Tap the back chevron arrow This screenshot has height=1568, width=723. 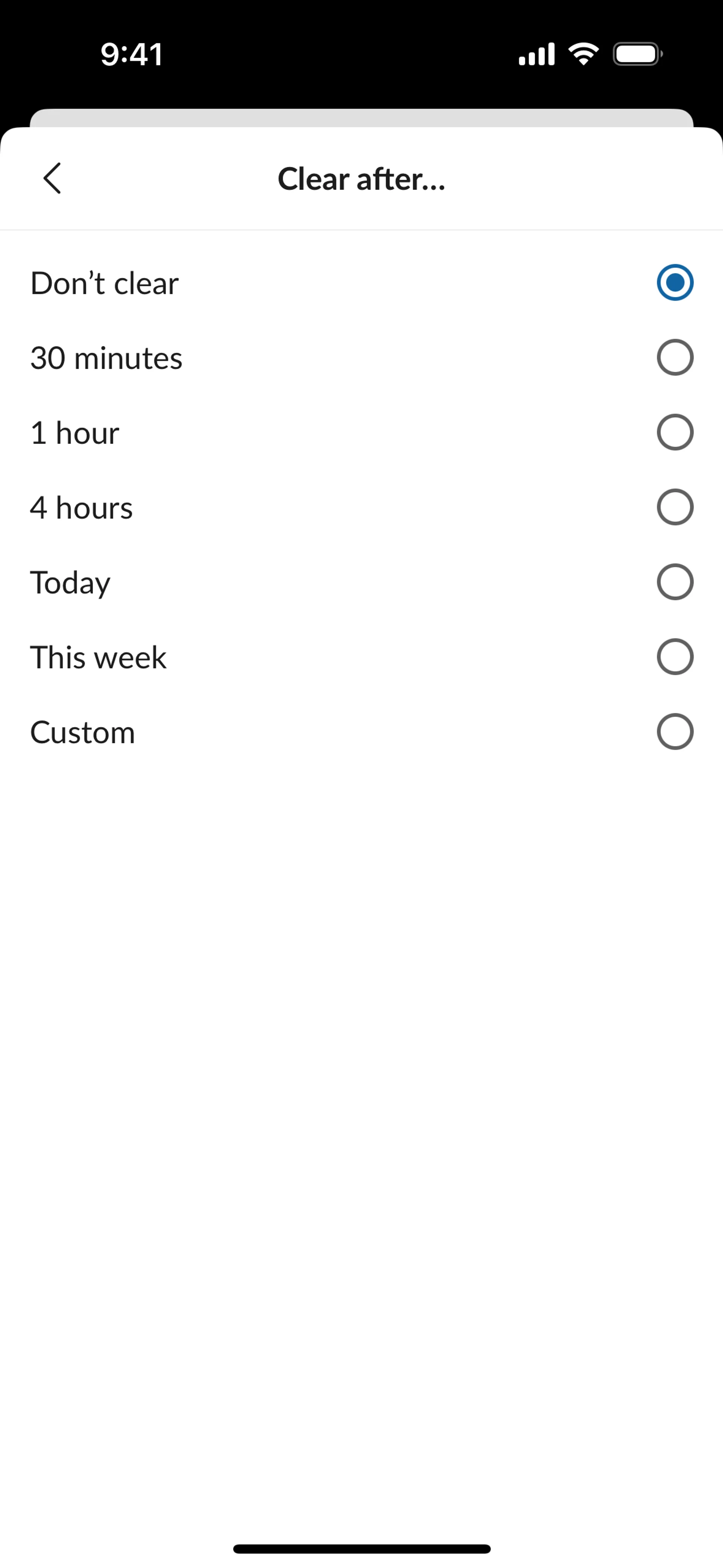(52, 178)
